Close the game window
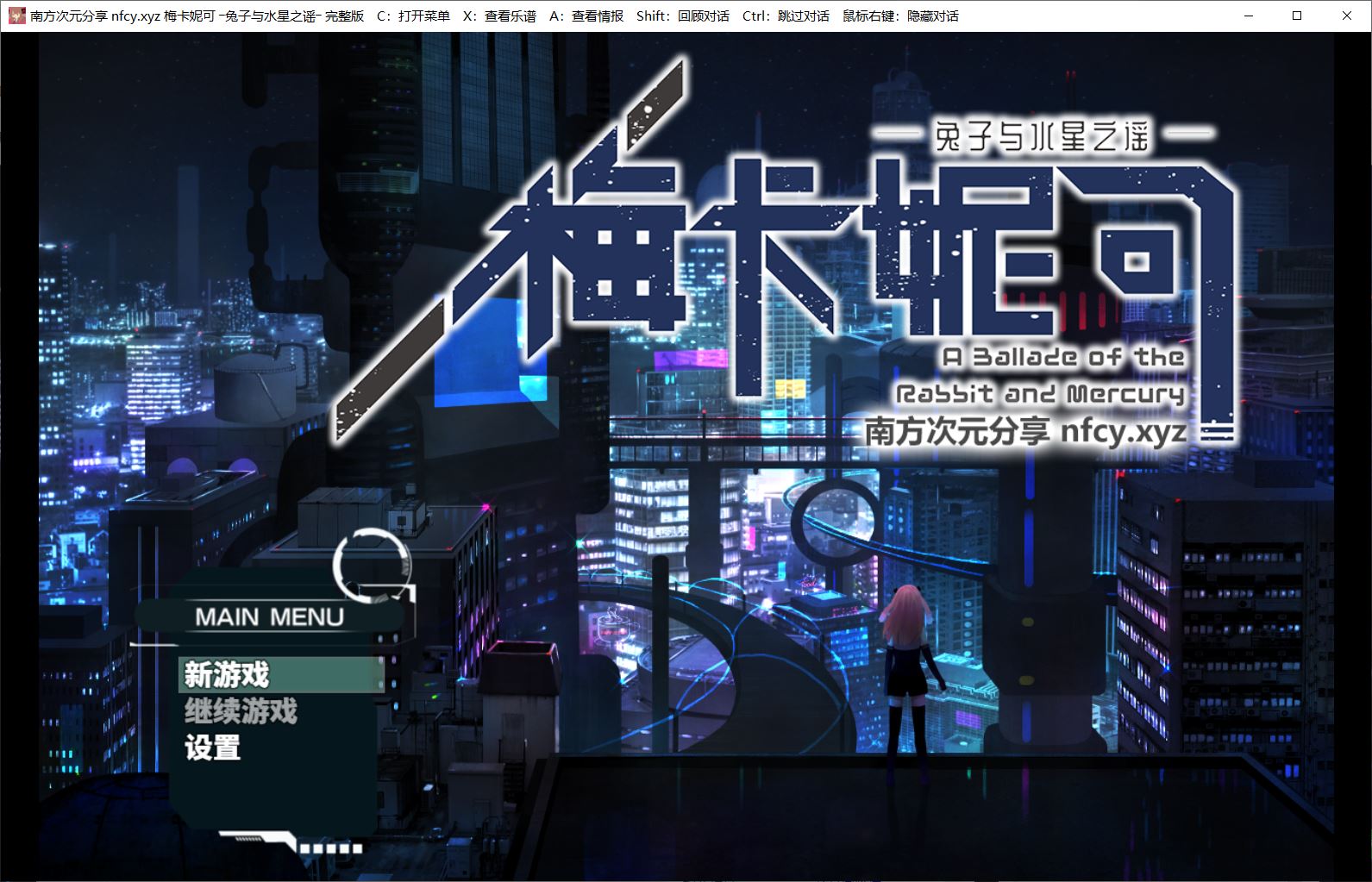Viewport: 1372px width, 882px height. pos(1345,16)
